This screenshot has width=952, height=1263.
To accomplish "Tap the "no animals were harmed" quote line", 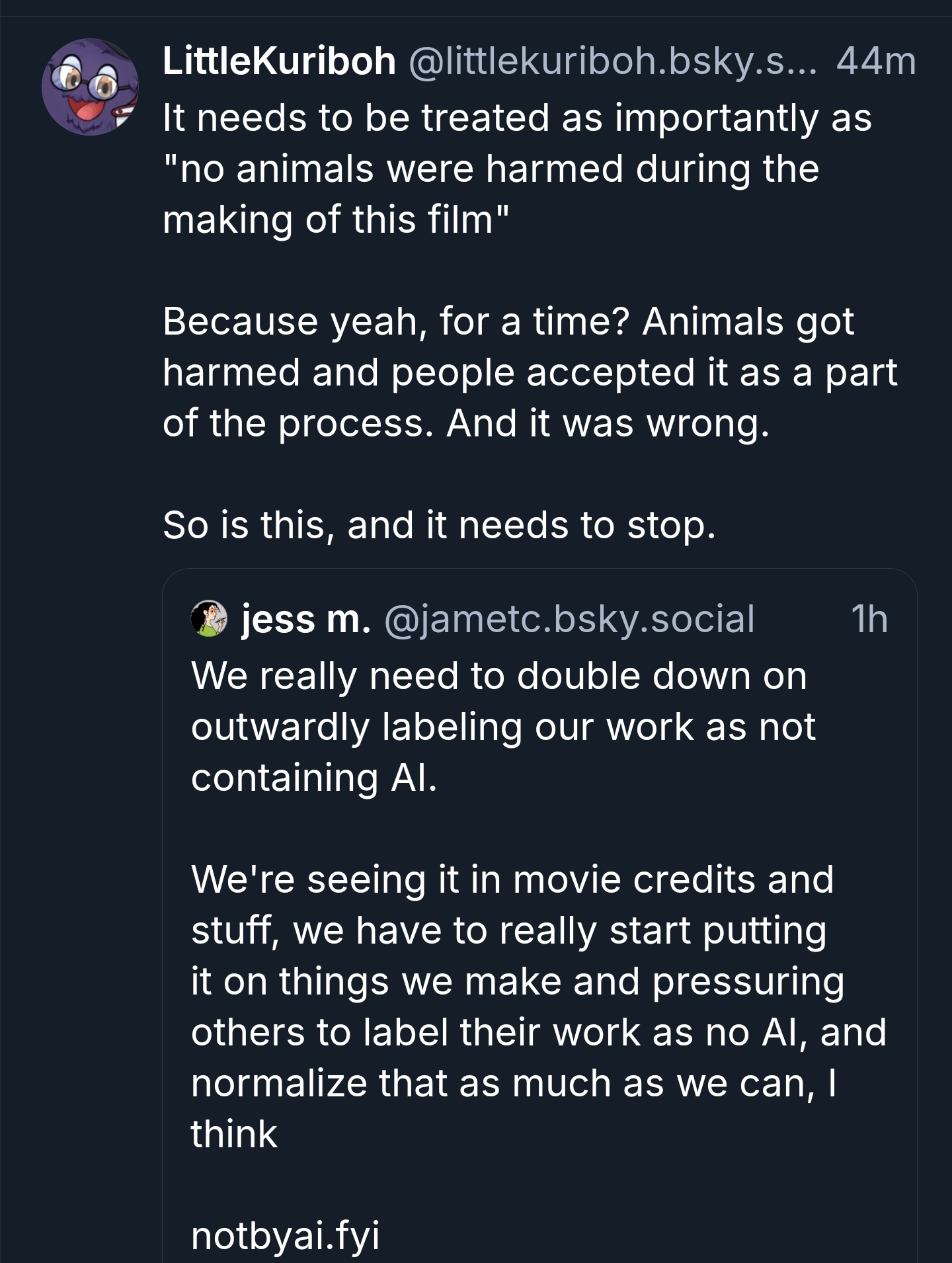I will pos(491,169).
